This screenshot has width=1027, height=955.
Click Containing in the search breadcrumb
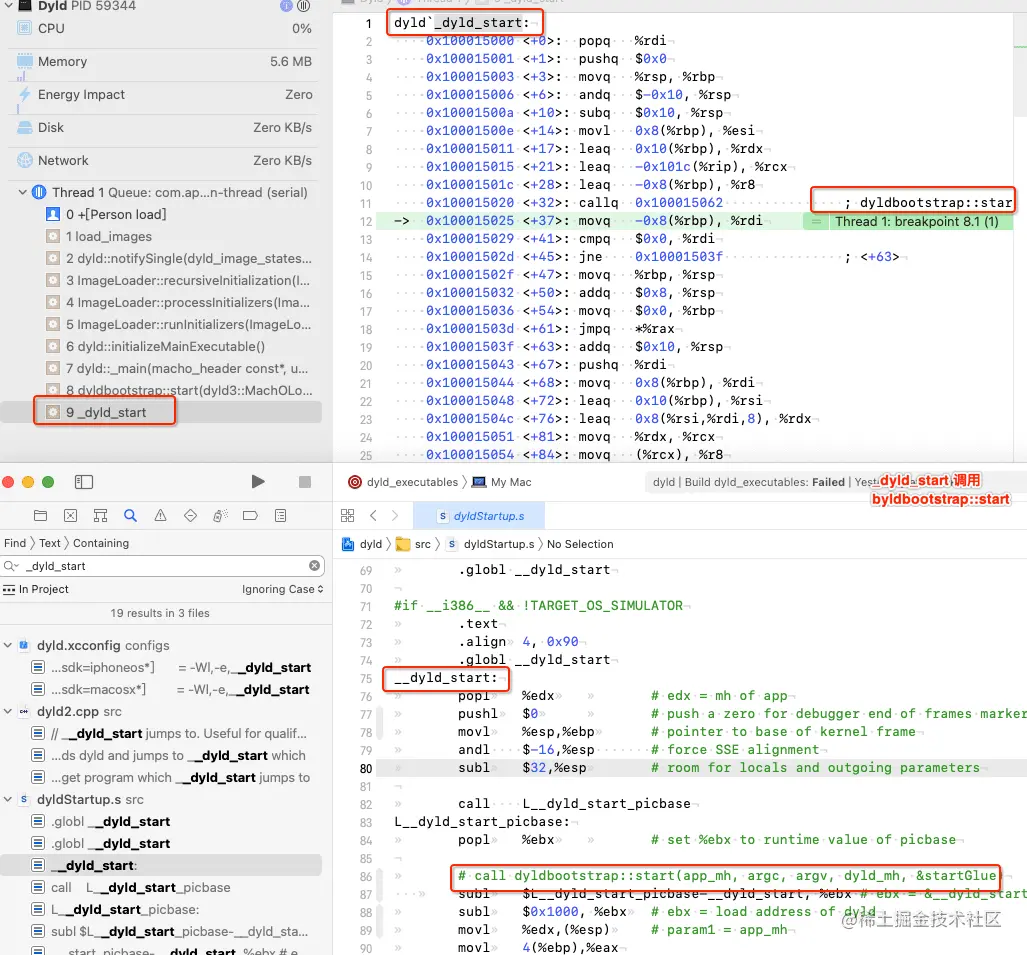101,543
